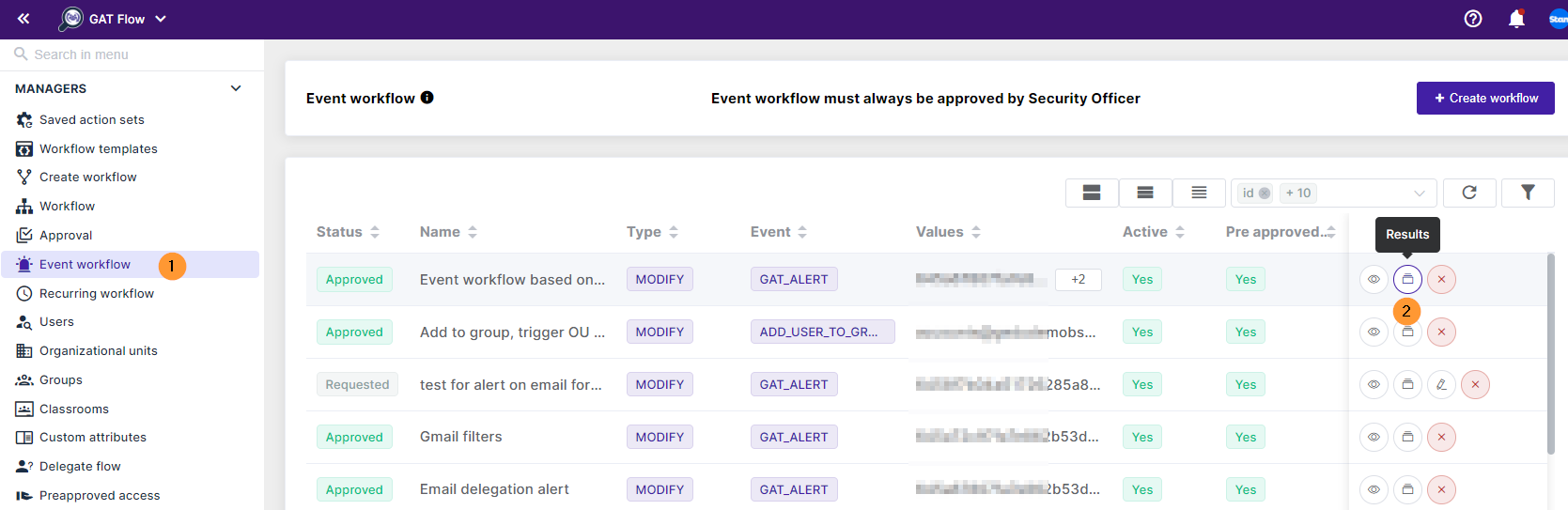
Task: Click the +2 values badge
Action: 1079,279
